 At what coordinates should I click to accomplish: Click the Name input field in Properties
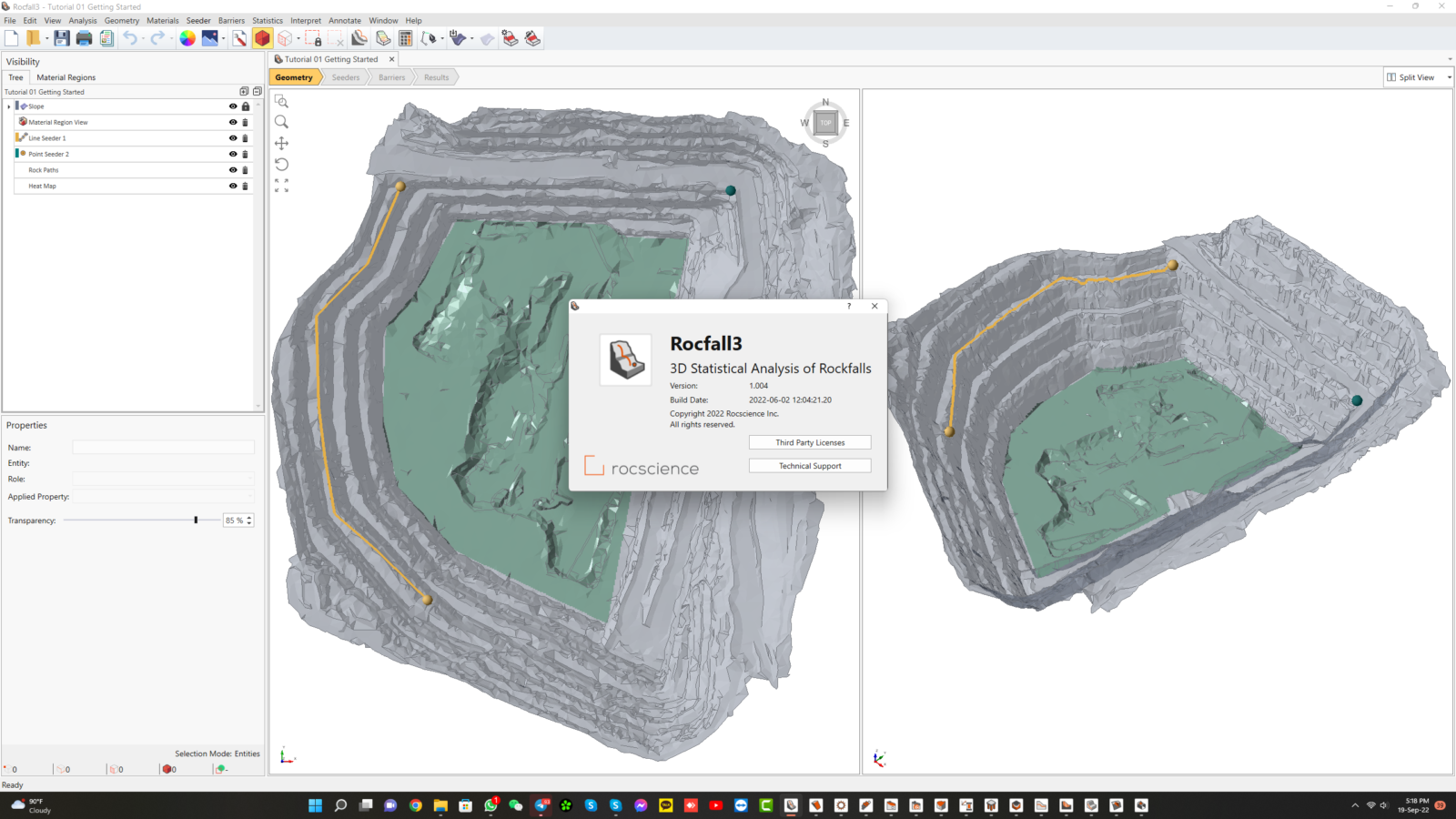point(164,447)
